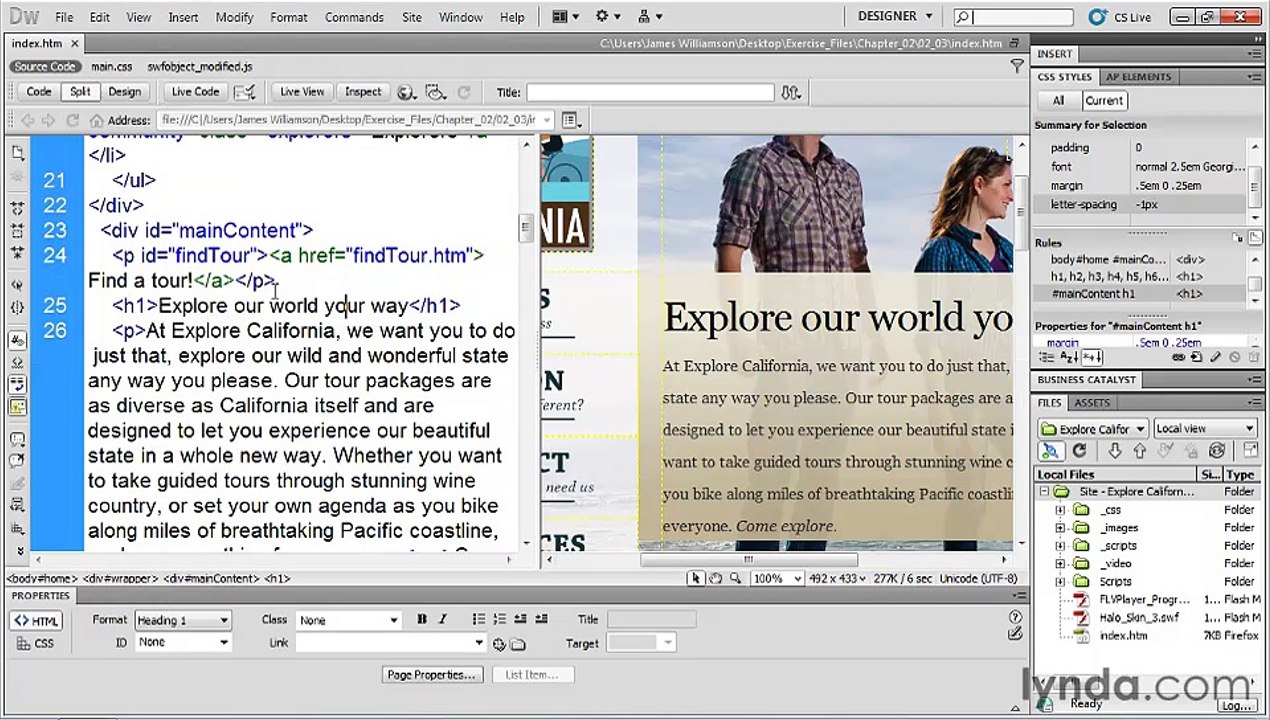The image size is (1270, 720).
Task: Click the Unordered List icon in Properties
Action: (479, 620)
